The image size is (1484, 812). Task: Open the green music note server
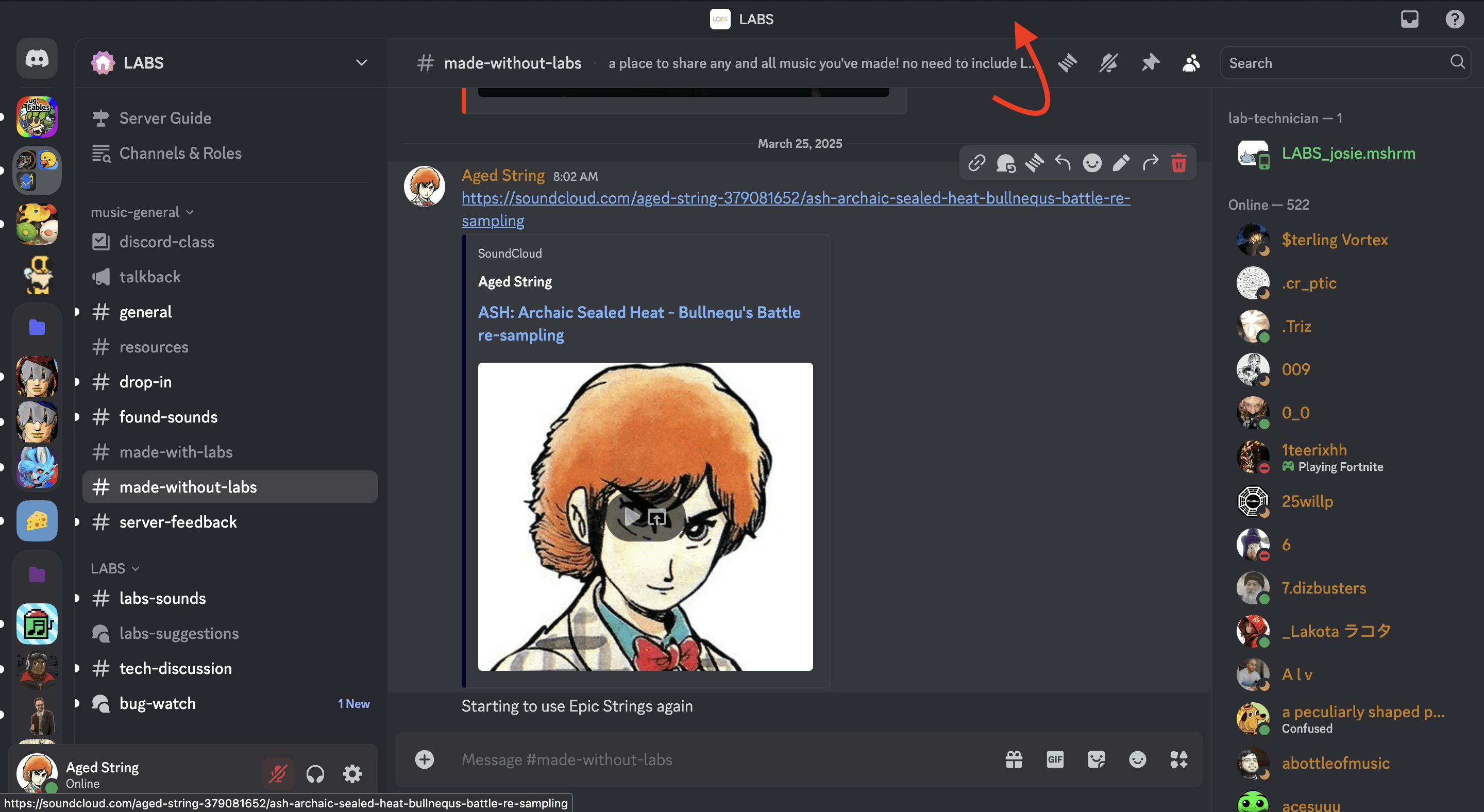(x=37, y=624)
